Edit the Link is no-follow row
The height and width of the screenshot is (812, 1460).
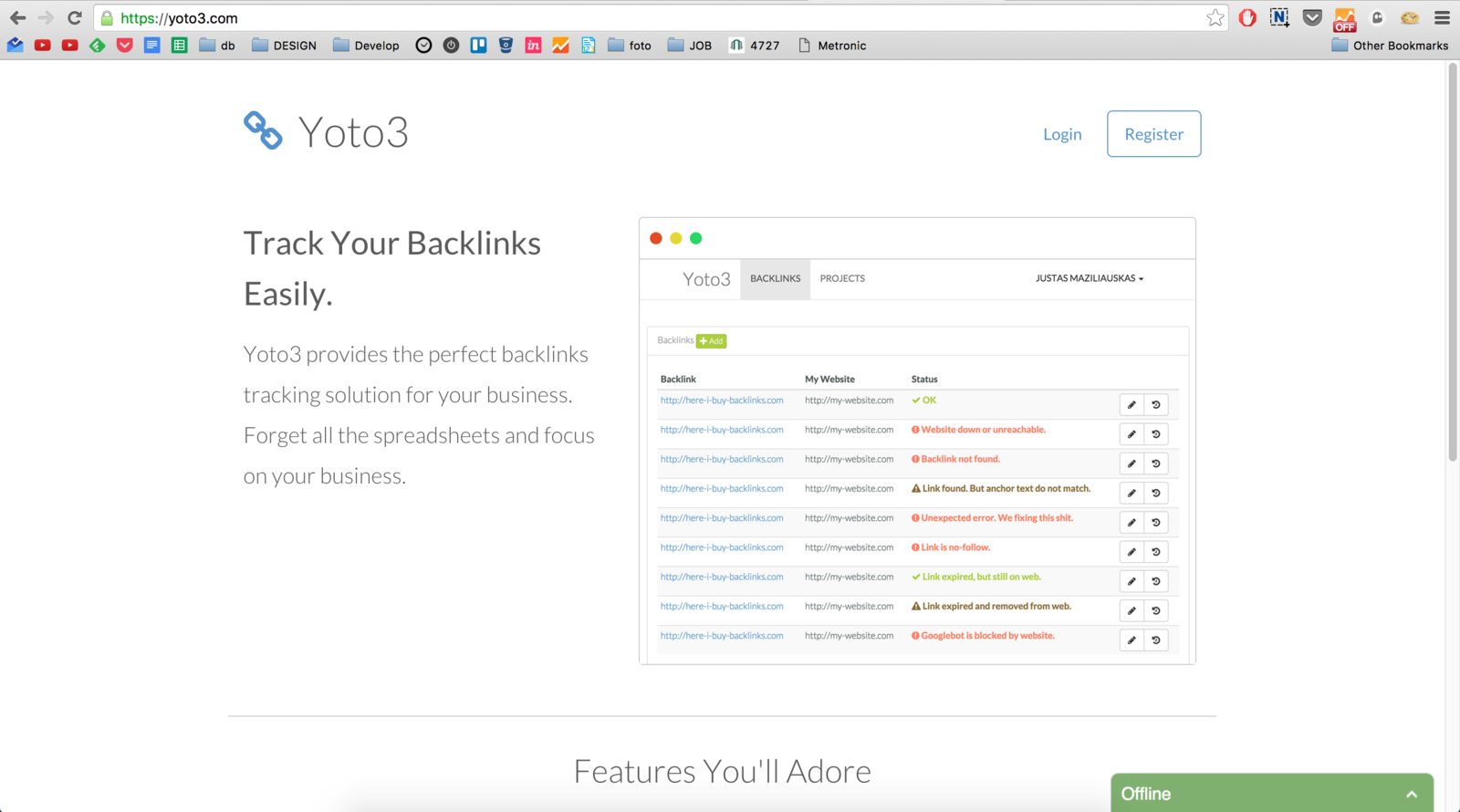coord(1131,552)
